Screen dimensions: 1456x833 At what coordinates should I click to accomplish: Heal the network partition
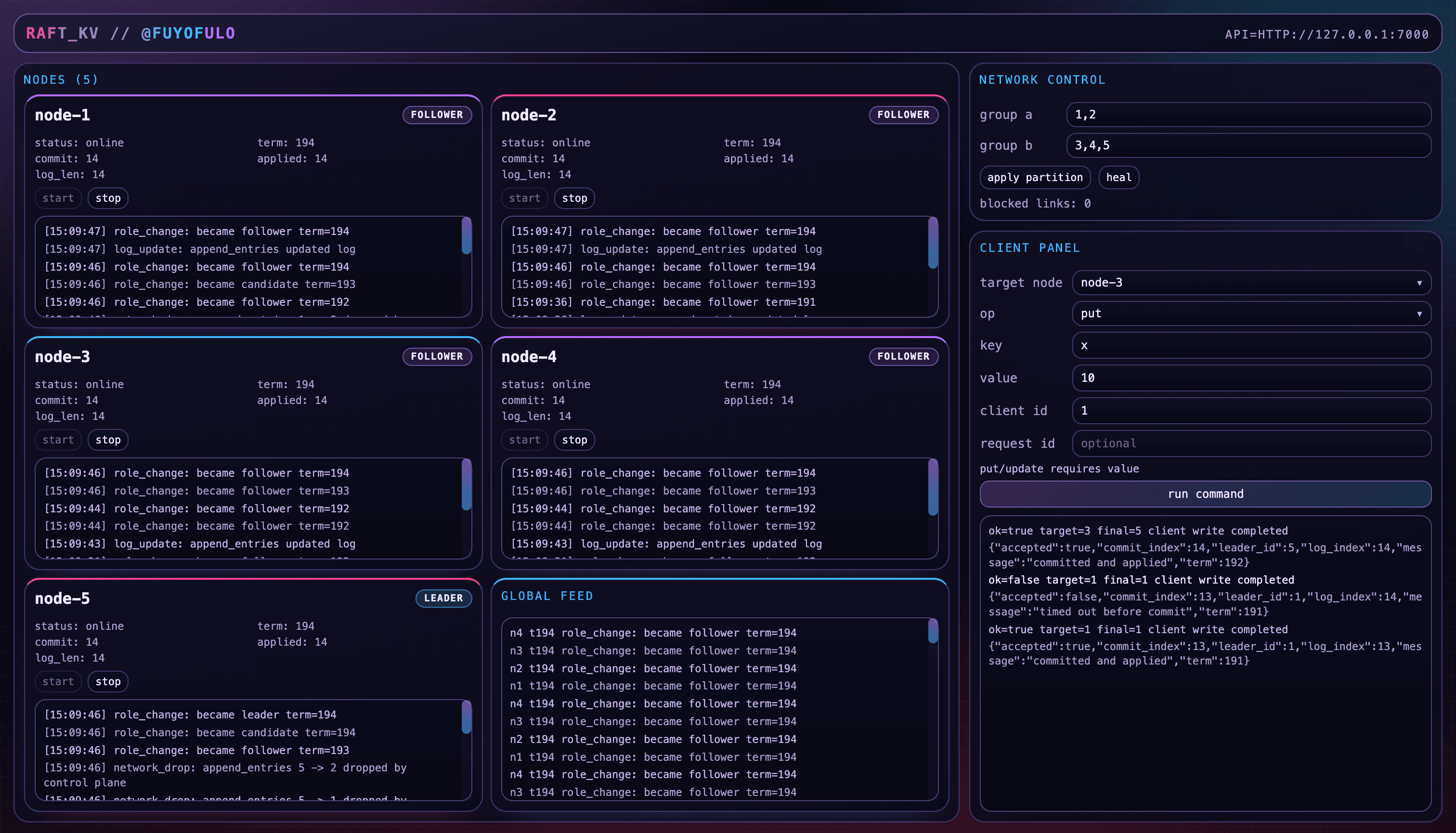(1118, 177)
